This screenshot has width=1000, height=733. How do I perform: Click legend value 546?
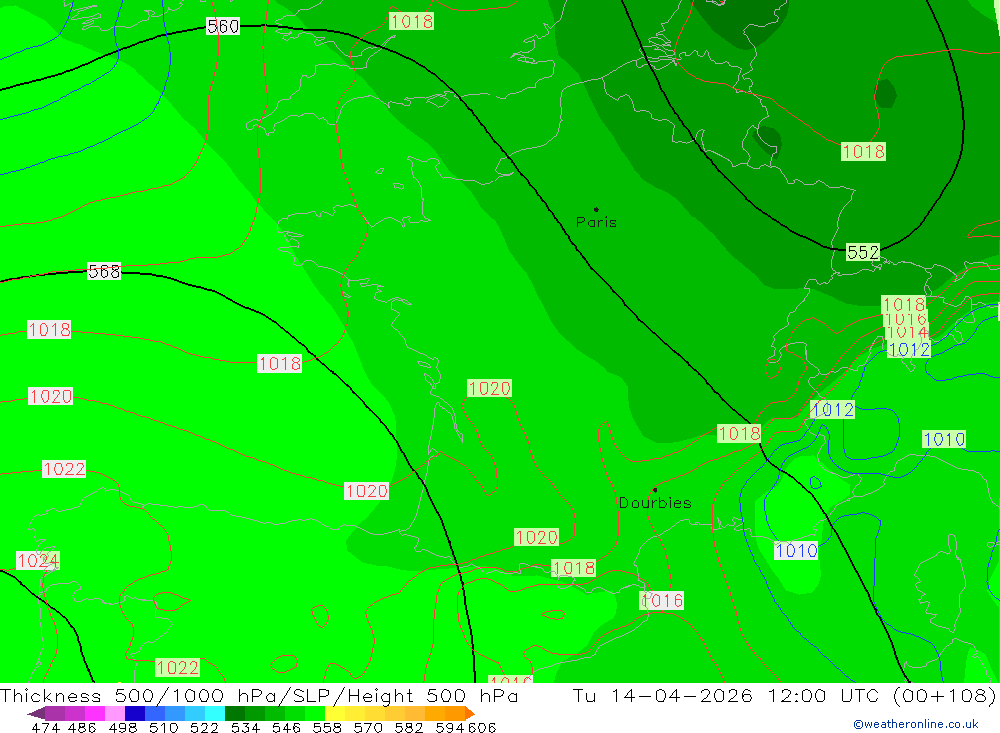(x=286, y=728)
